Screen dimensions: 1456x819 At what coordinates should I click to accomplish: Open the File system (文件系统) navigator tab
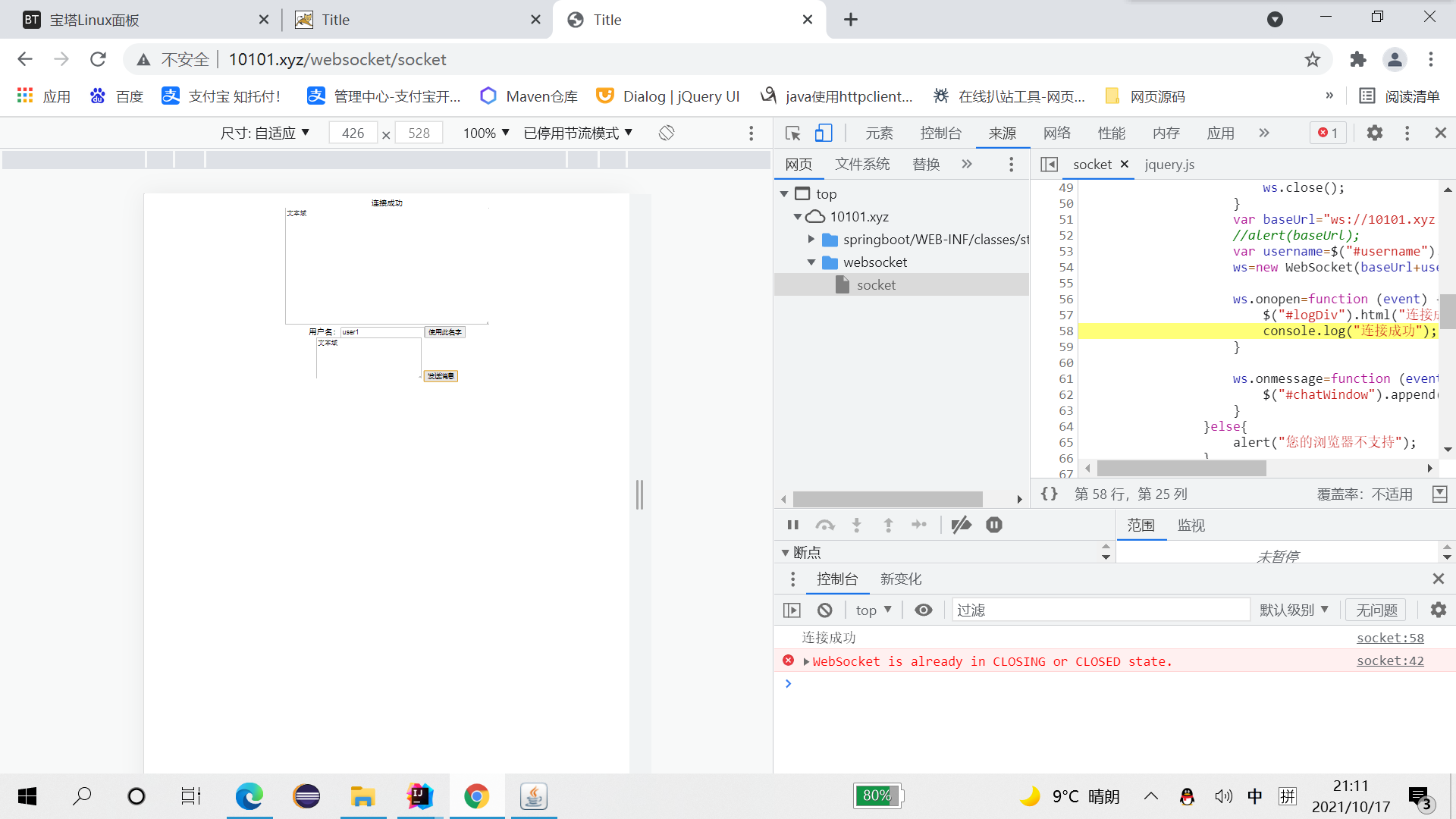(862, 164)
